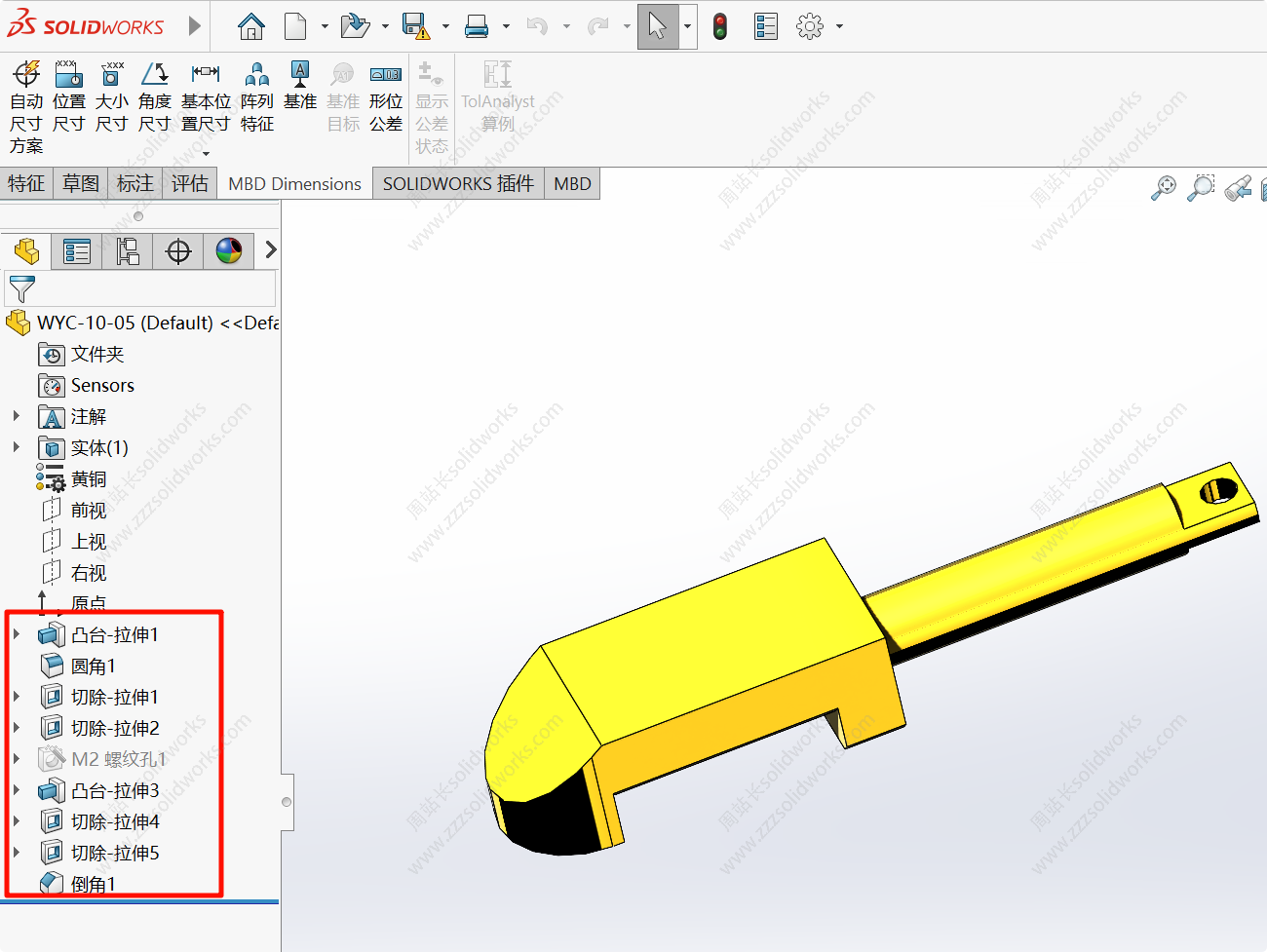Select the Geometric Tolerance tool (形位公差)
This screenshot has width=1267, height=952.
coord(386,96)
